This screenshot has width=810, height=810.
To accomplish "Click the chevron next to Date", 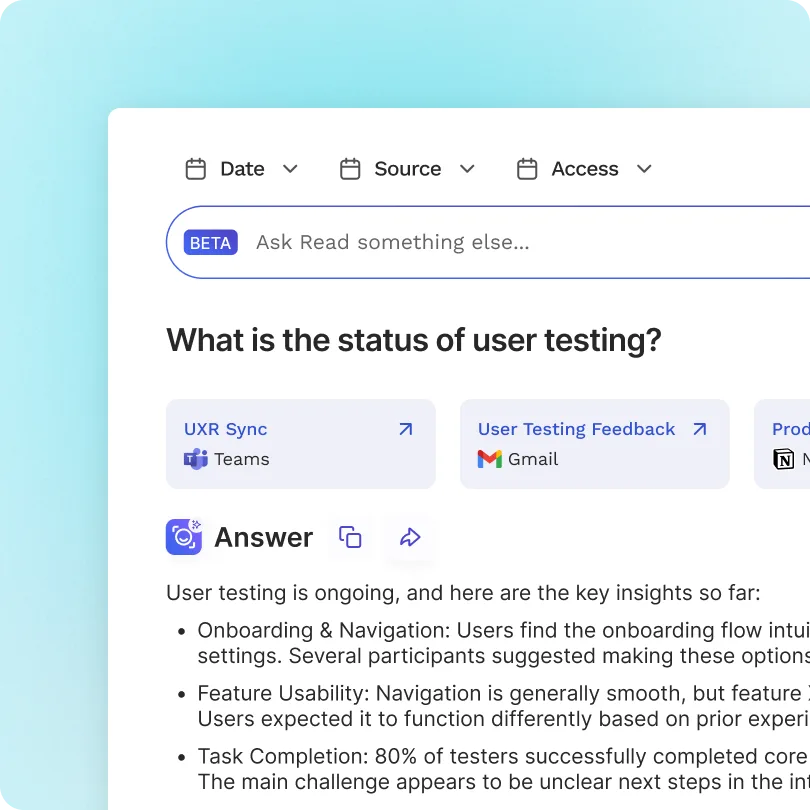I will [290, 169].
